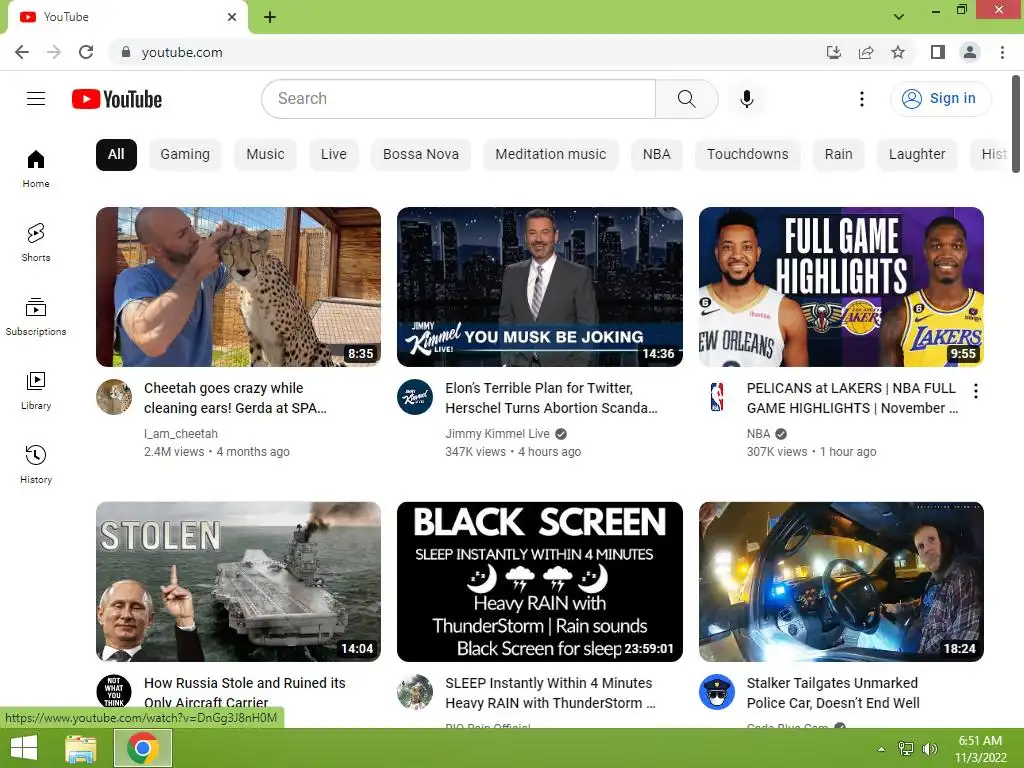The image size is (1024, 768).
Task: Open Stalker Tailgates Unmarked Police Car title
Action: point(833,692)
